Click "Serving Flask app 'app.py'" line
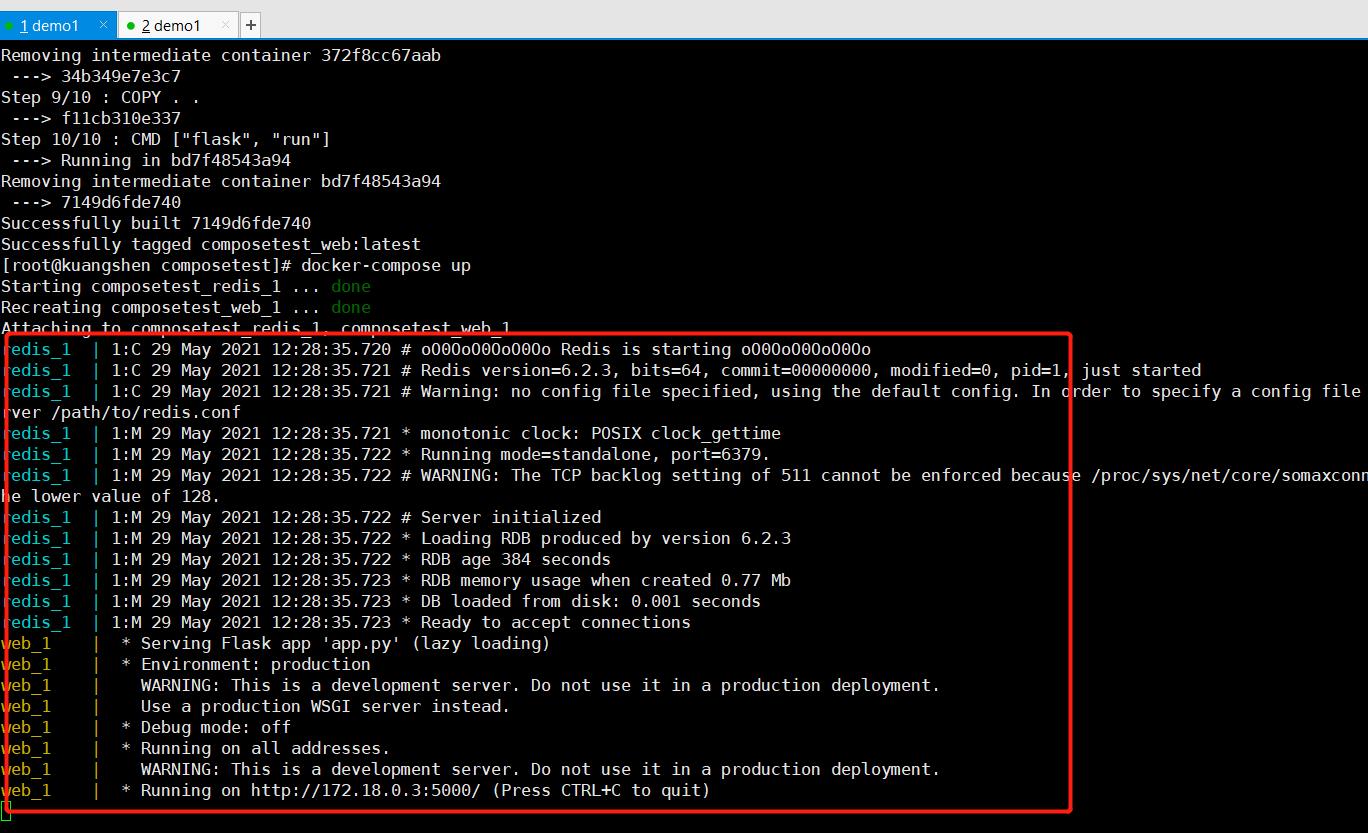Viewport: 1368px width, 833px height. tap(276, 644)
